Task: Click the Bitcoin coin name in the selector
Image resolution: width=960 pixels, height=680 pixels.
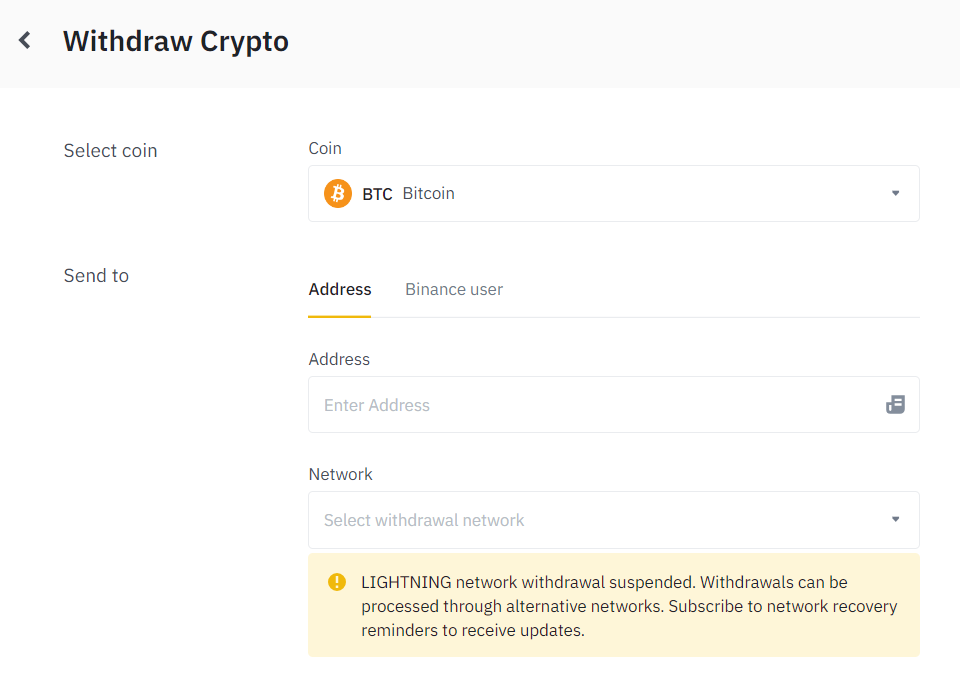Action: pyautogui.click(x=429, y=193)
